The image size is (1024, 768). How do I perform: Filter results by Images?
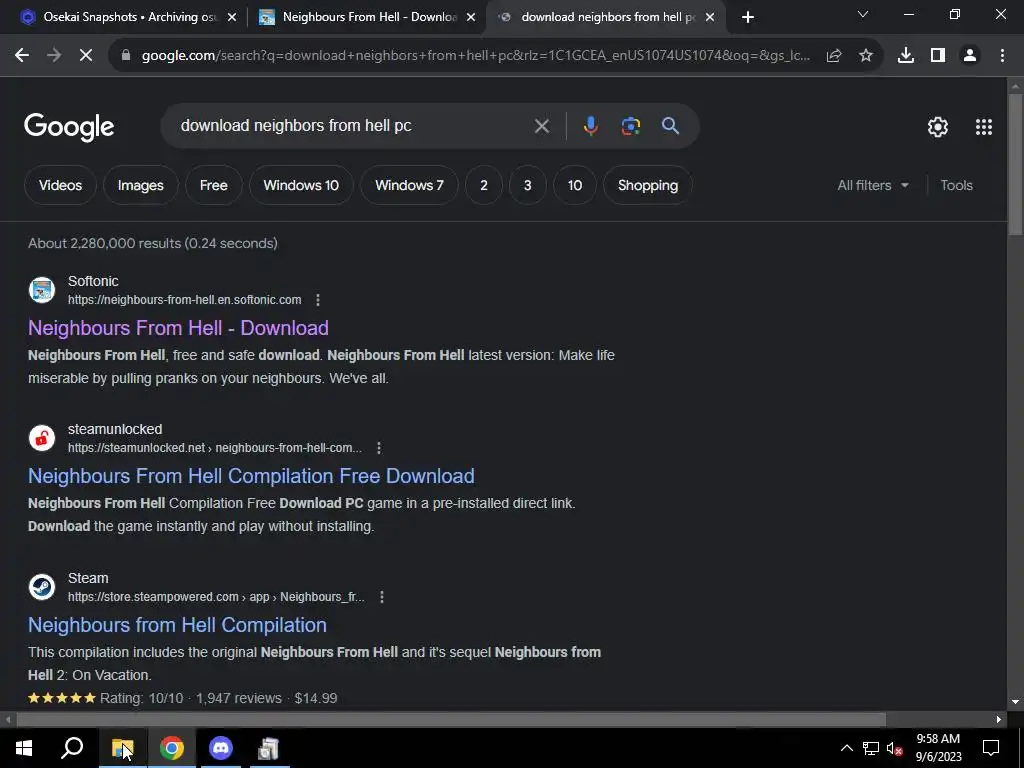[140, 185]
